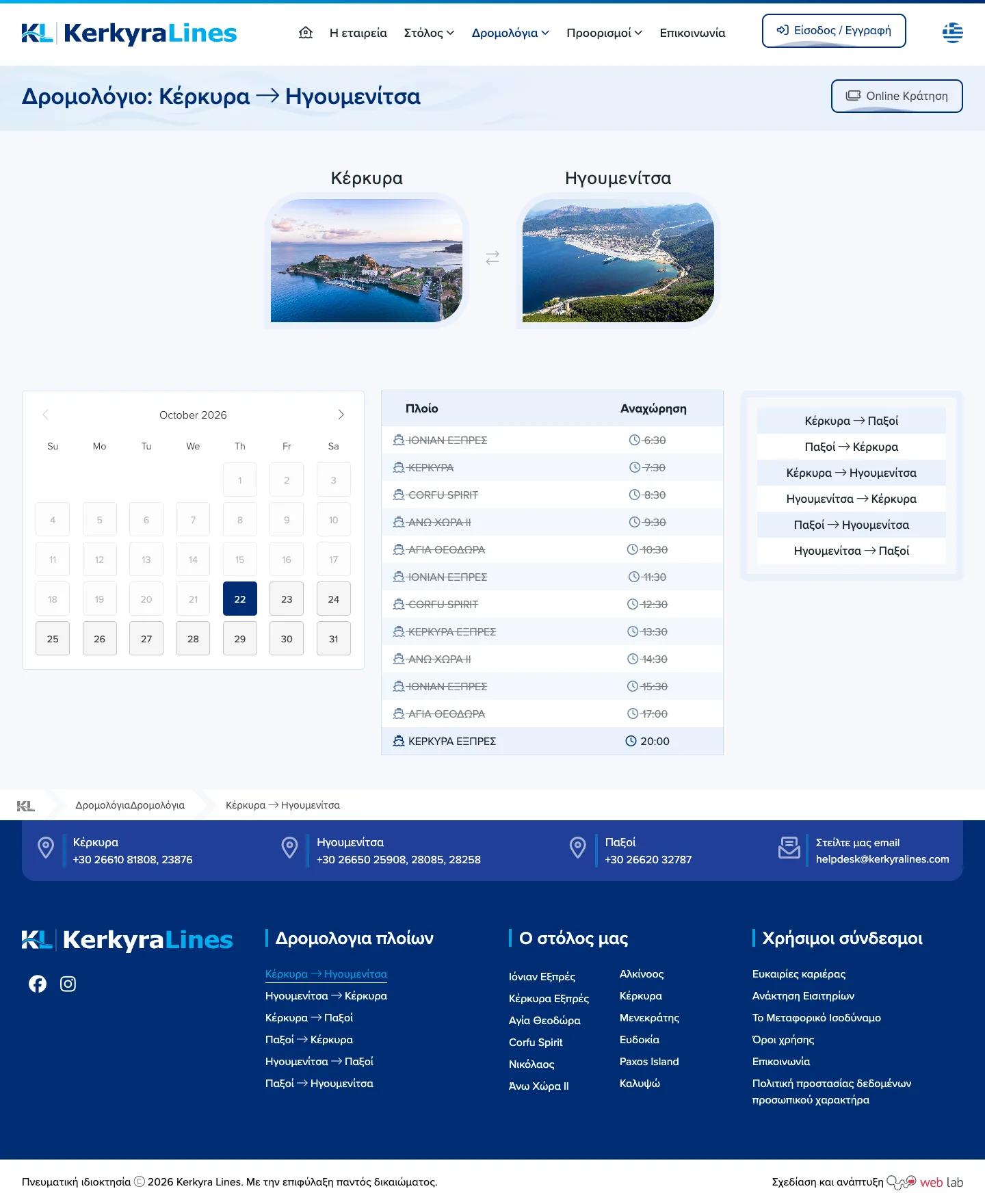Open Ανάκτηση Εισιτηρίων footer link
This screenshot has height=1204, width=985.
(803, 996)
